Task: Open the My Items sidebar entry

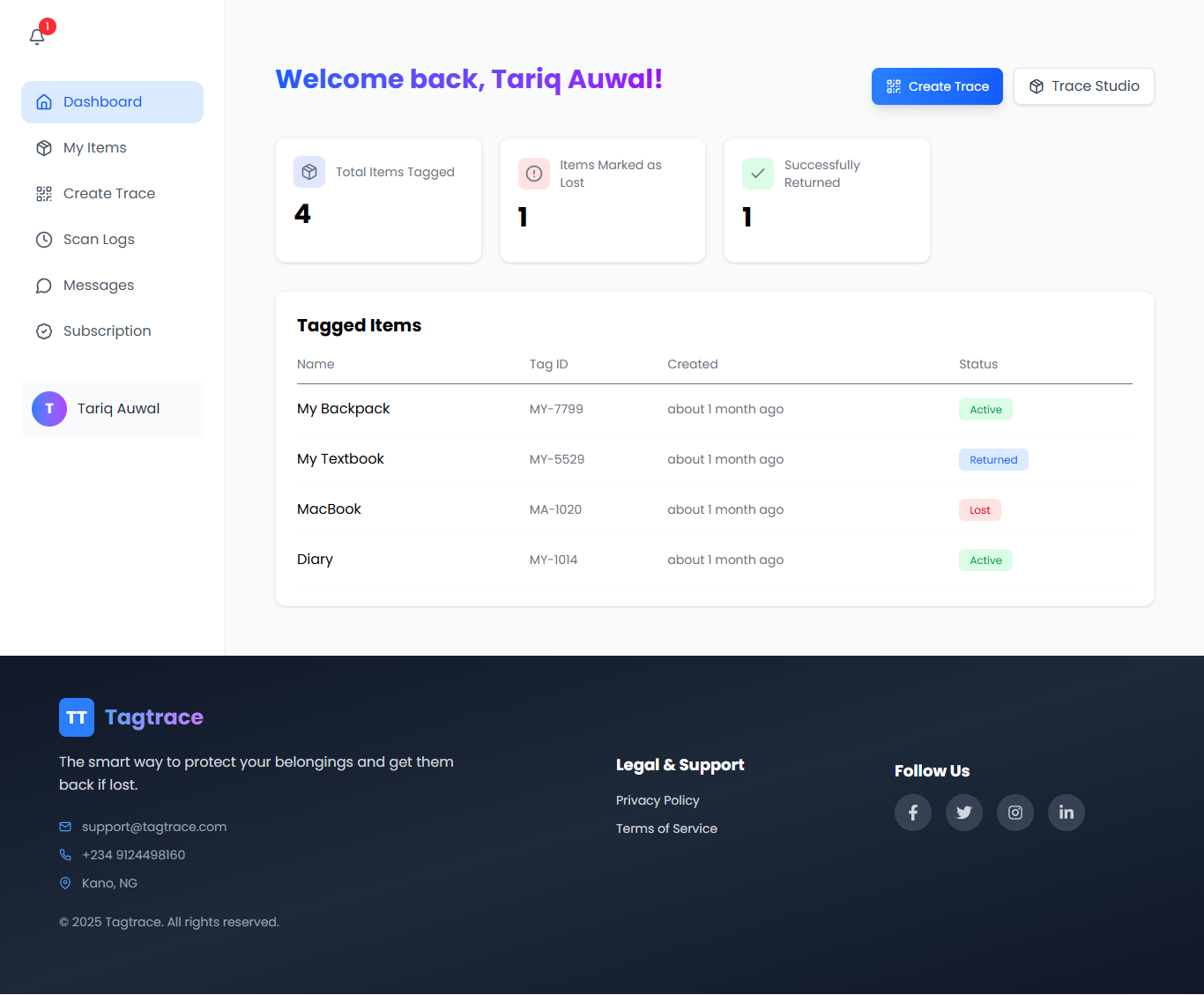Action: pos(94,147)
